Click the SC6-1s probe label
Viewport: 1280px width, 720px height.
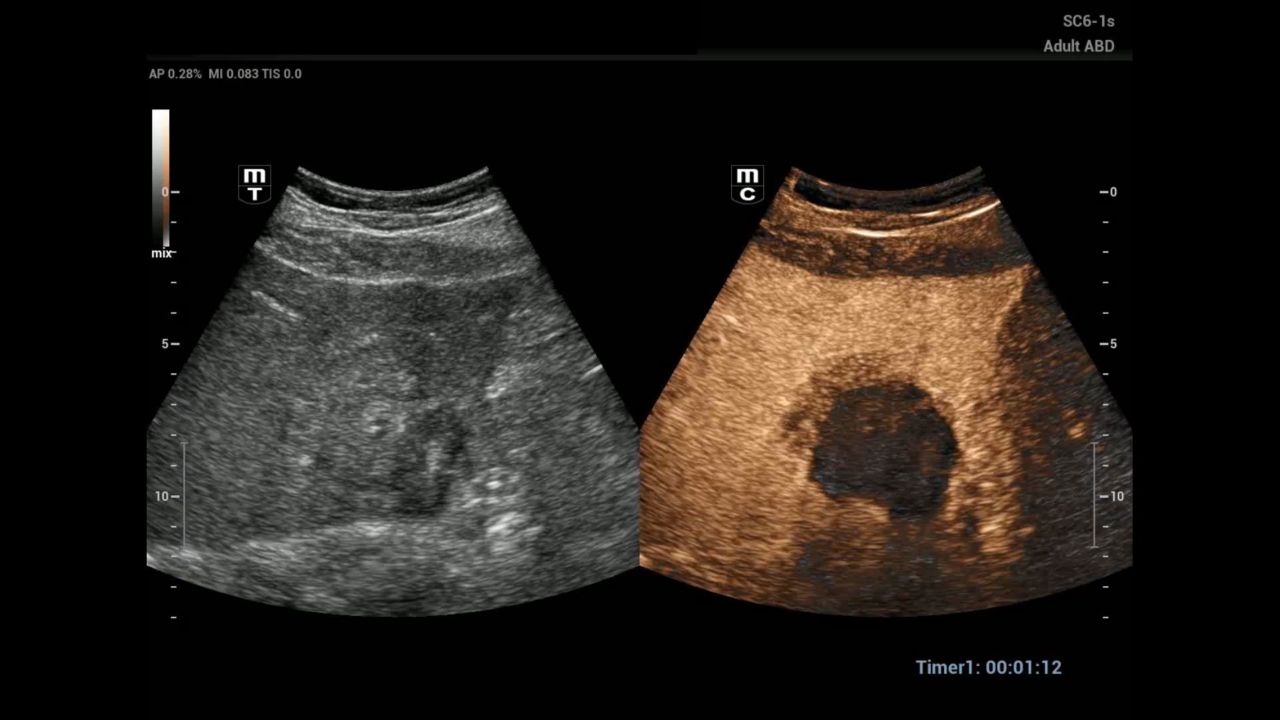(1088, 21)
